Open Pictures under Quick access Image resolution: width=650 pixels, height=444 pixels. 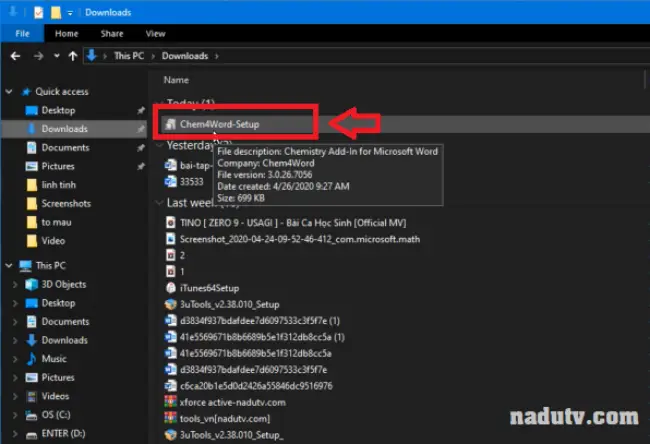point(58,166)
